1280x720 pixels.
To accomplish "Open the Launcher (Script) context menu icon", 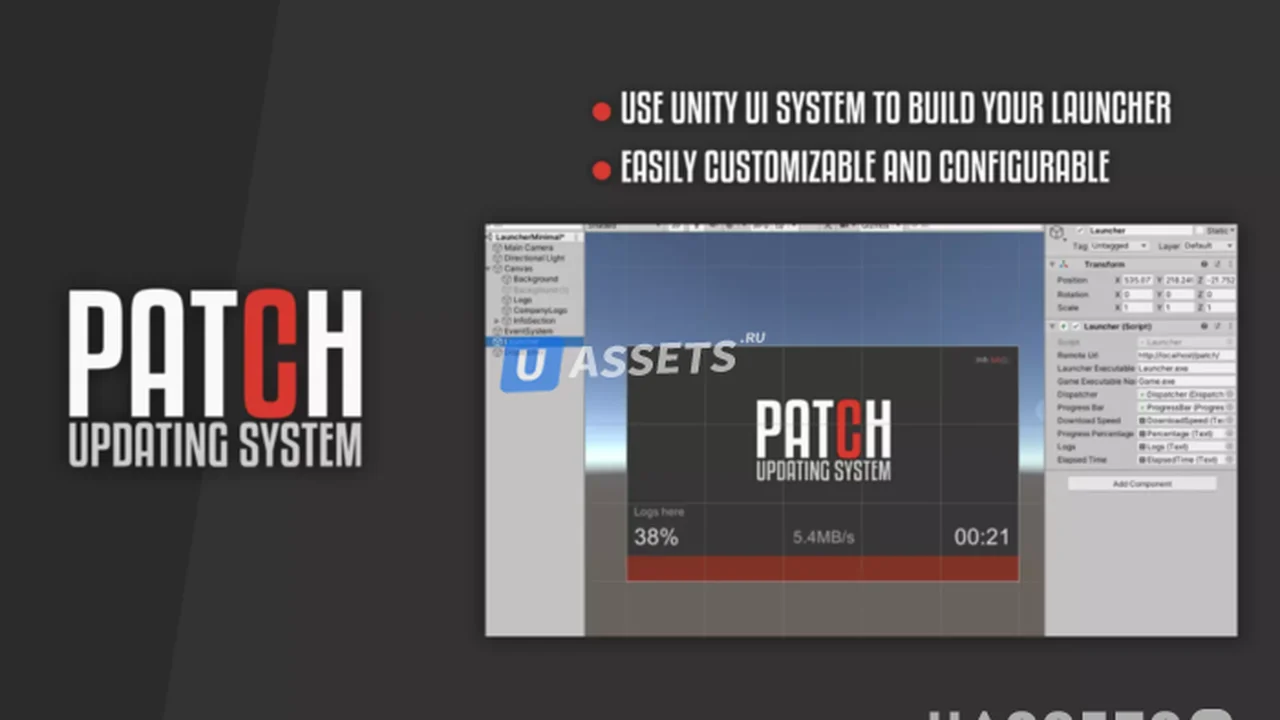I will (x=1230, y=326).
